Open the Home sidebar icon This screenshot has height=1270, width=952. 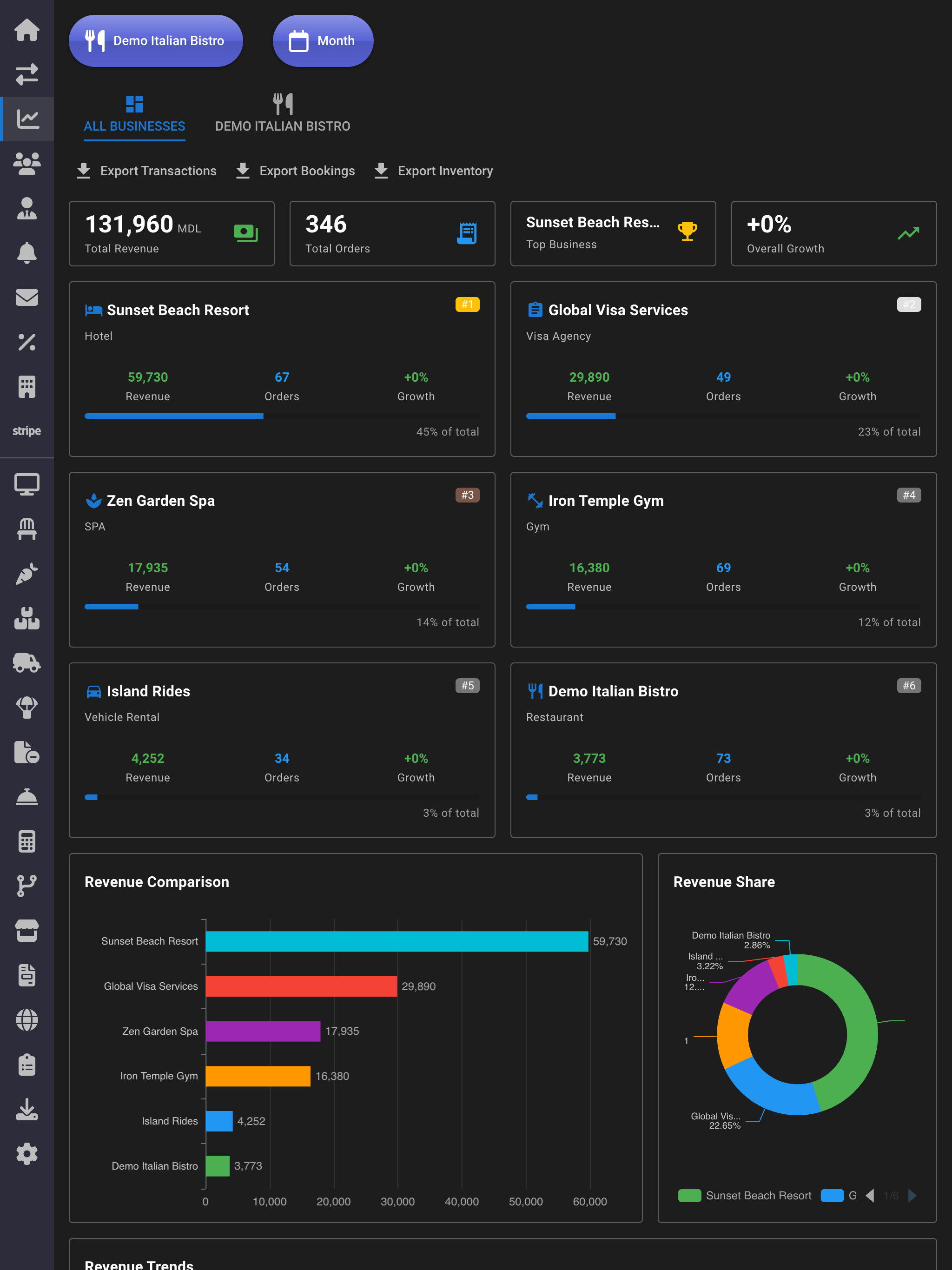[x=27, y=30]
